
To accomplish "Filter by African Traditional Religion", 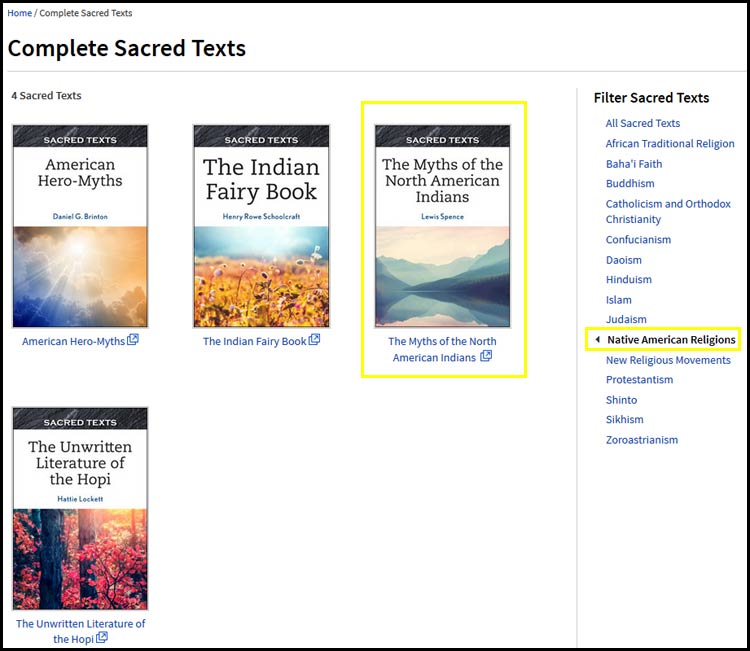I will point(670,143).
